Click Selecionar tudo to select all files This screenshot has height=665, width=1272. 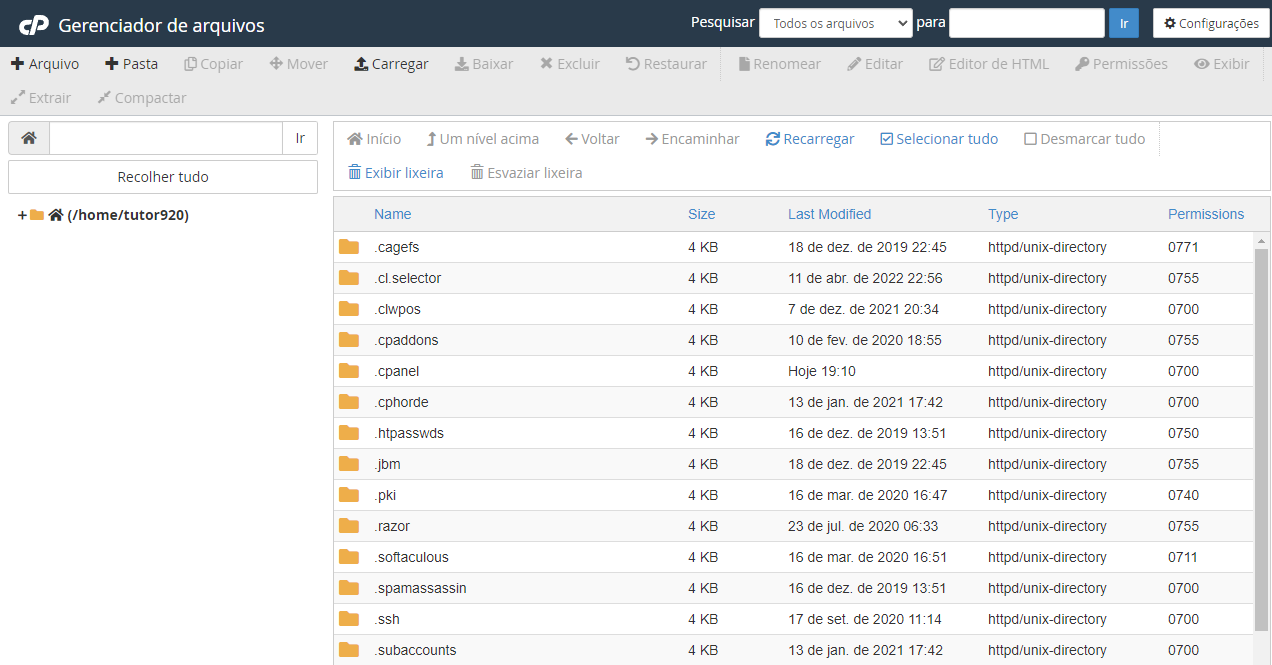click(x=938, y=138)
